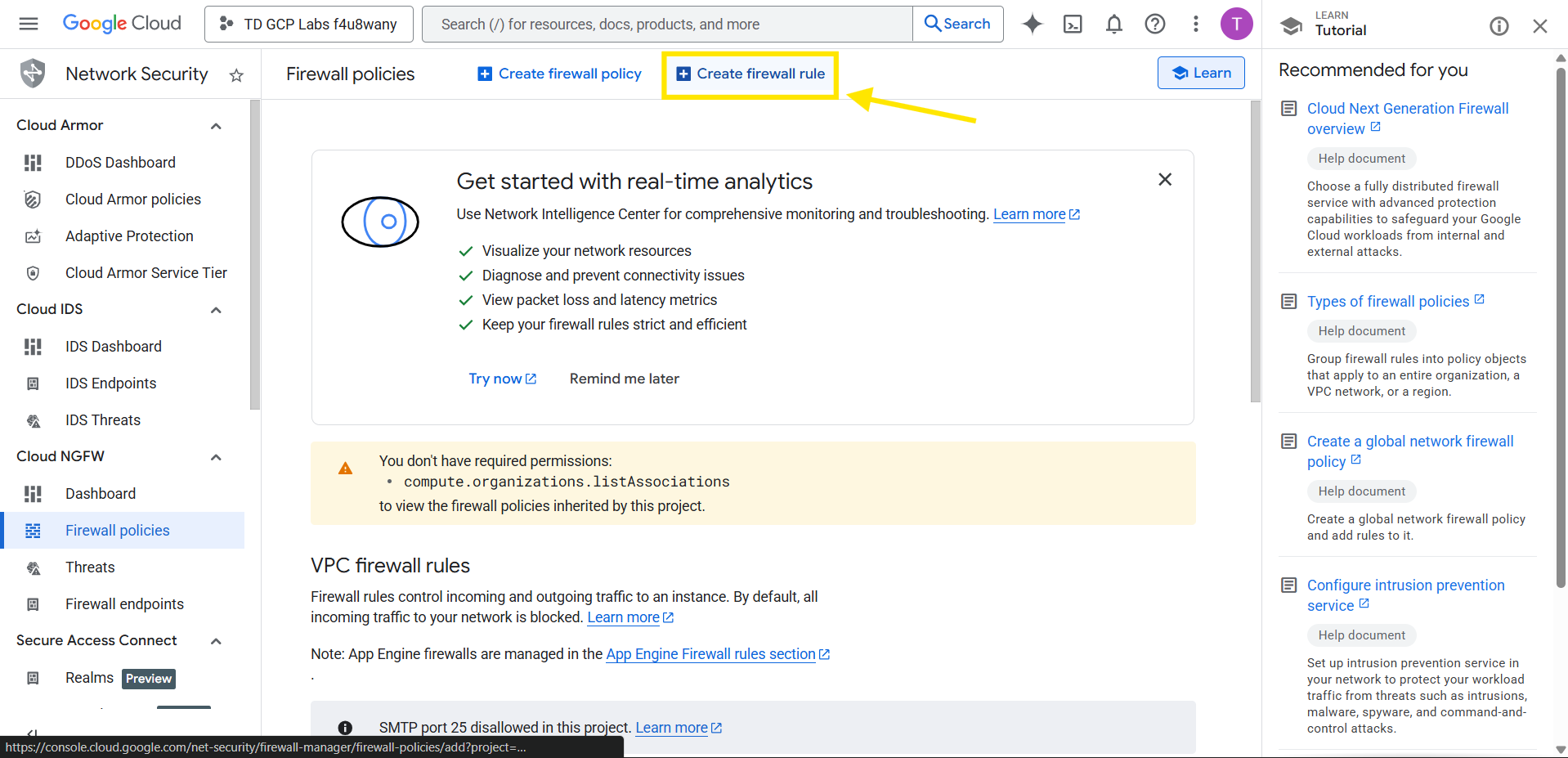Dismiss the real-time analytics card

[x=1165, y=179]
